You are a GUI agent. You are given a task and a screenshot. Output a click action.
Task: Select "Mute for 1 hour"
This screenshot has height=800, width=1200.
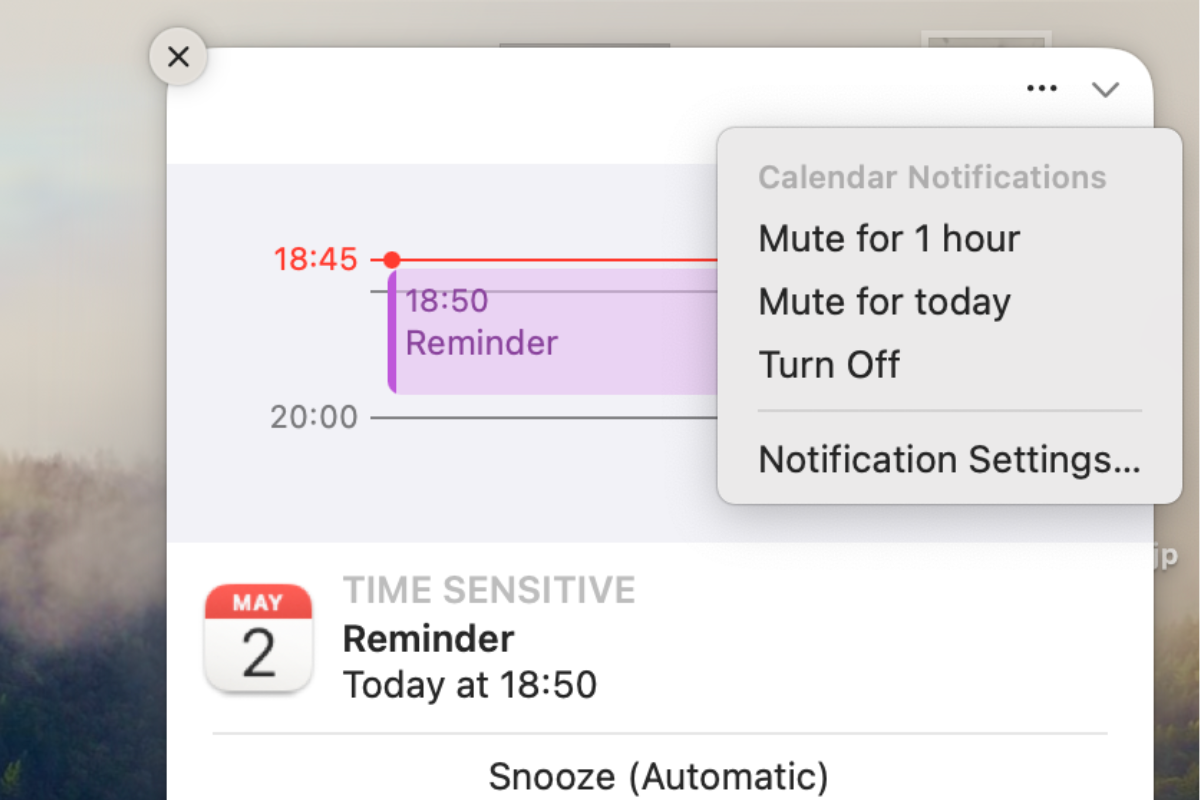coord(889,239)
